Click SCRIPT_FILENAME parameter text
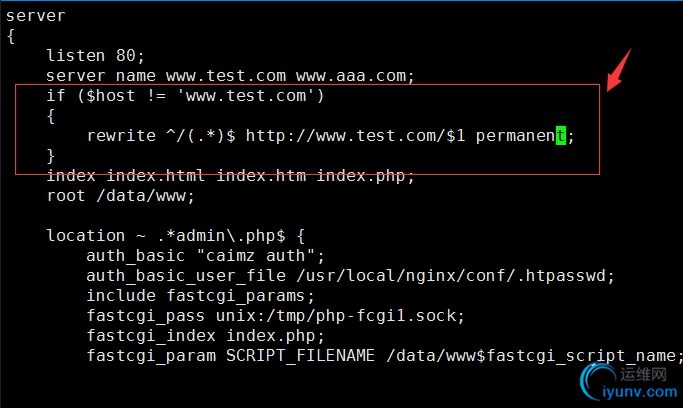The height and width of the screenshot is (408, 683). click(300, 356)
